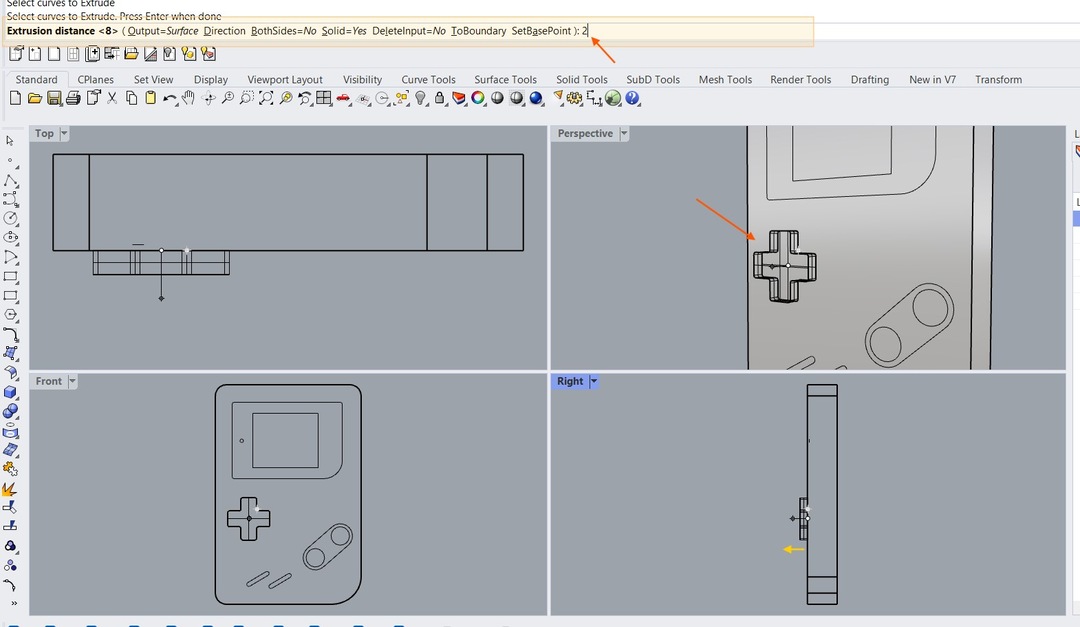This screenshot has height=627, width=1080.
Task: Launch Grasshopper from the green icon
Action: click(x=613, y=99)
